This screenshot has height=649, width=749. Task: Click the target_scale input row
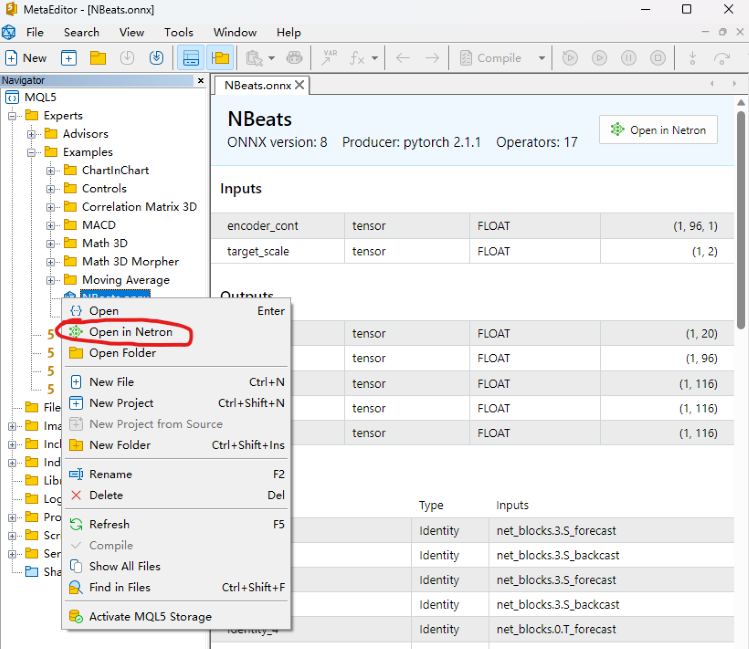(x=472, y=251)
